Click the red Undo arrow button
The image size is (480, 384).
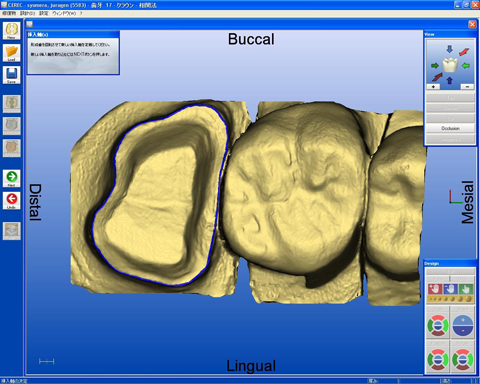pos(12,200)
